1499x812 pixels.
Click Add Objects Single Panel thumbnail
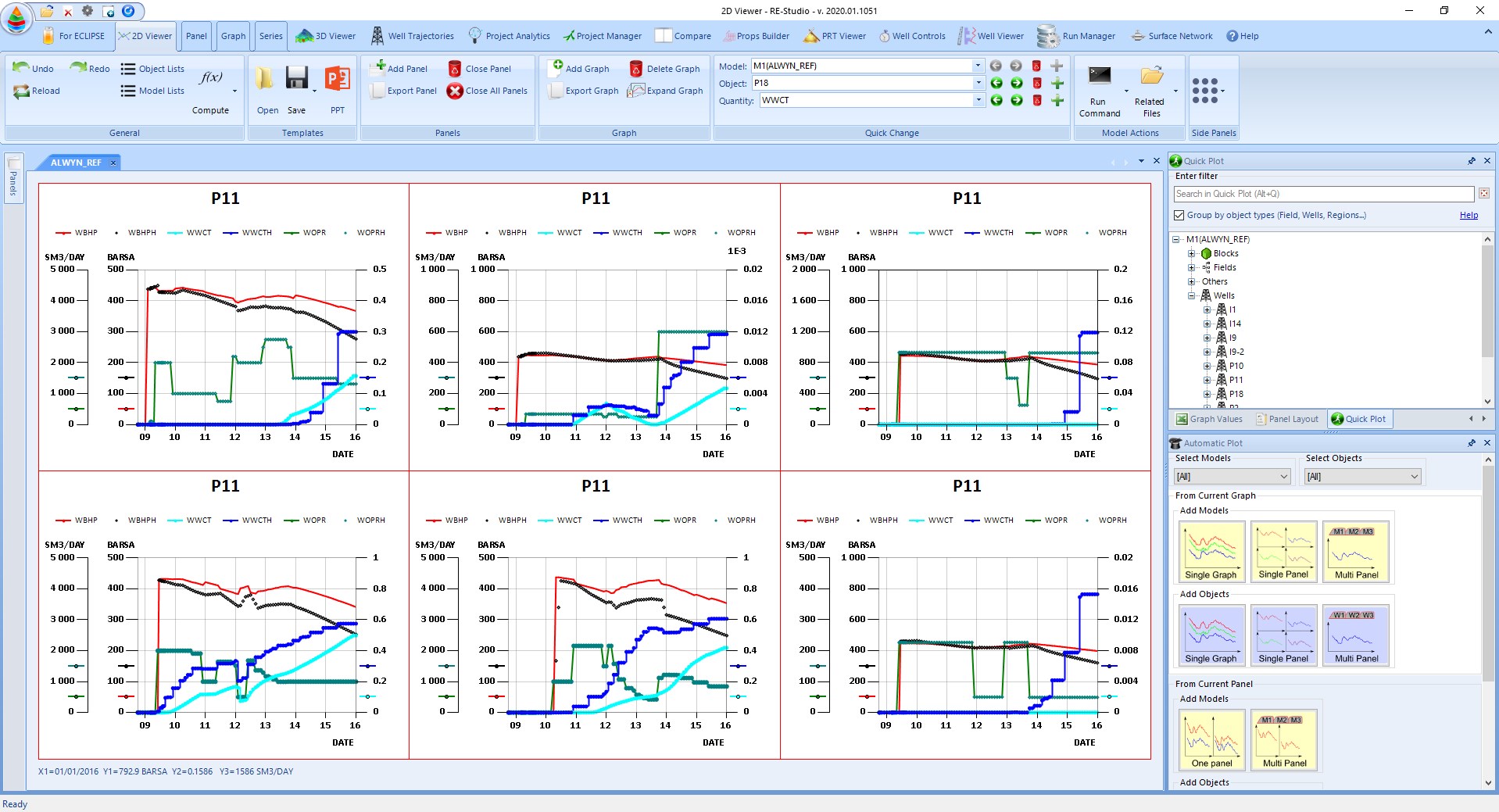coord(1283,635)
